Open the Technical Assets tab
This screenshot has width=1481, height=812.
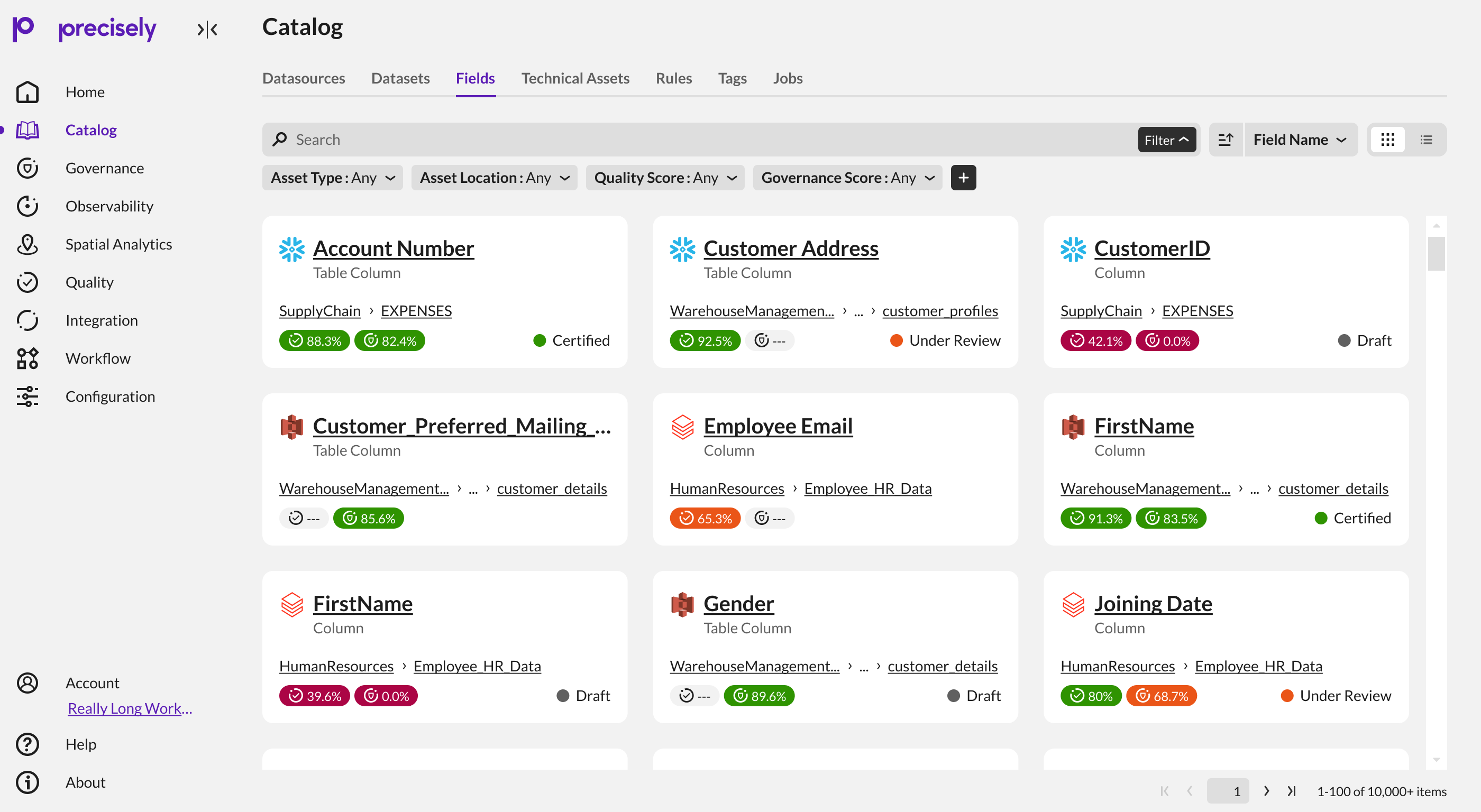[575, 78]
